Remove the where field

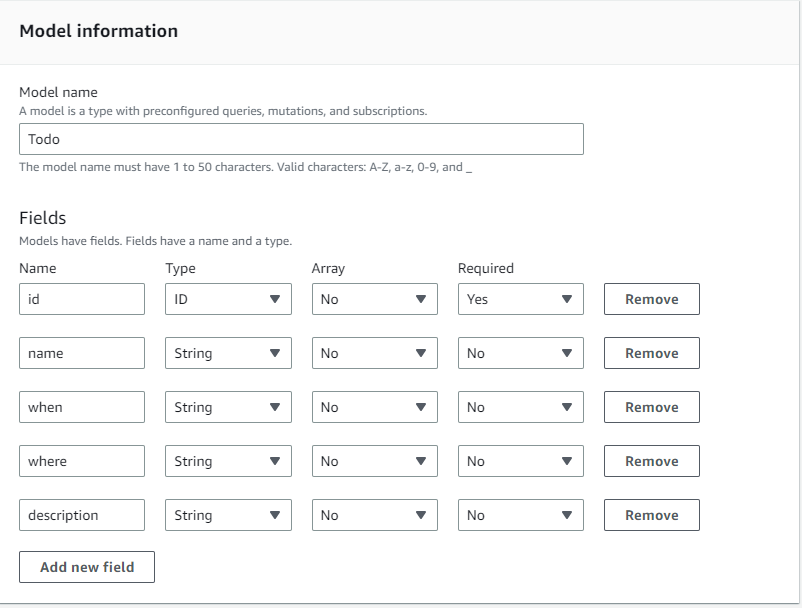coord(651,461)
